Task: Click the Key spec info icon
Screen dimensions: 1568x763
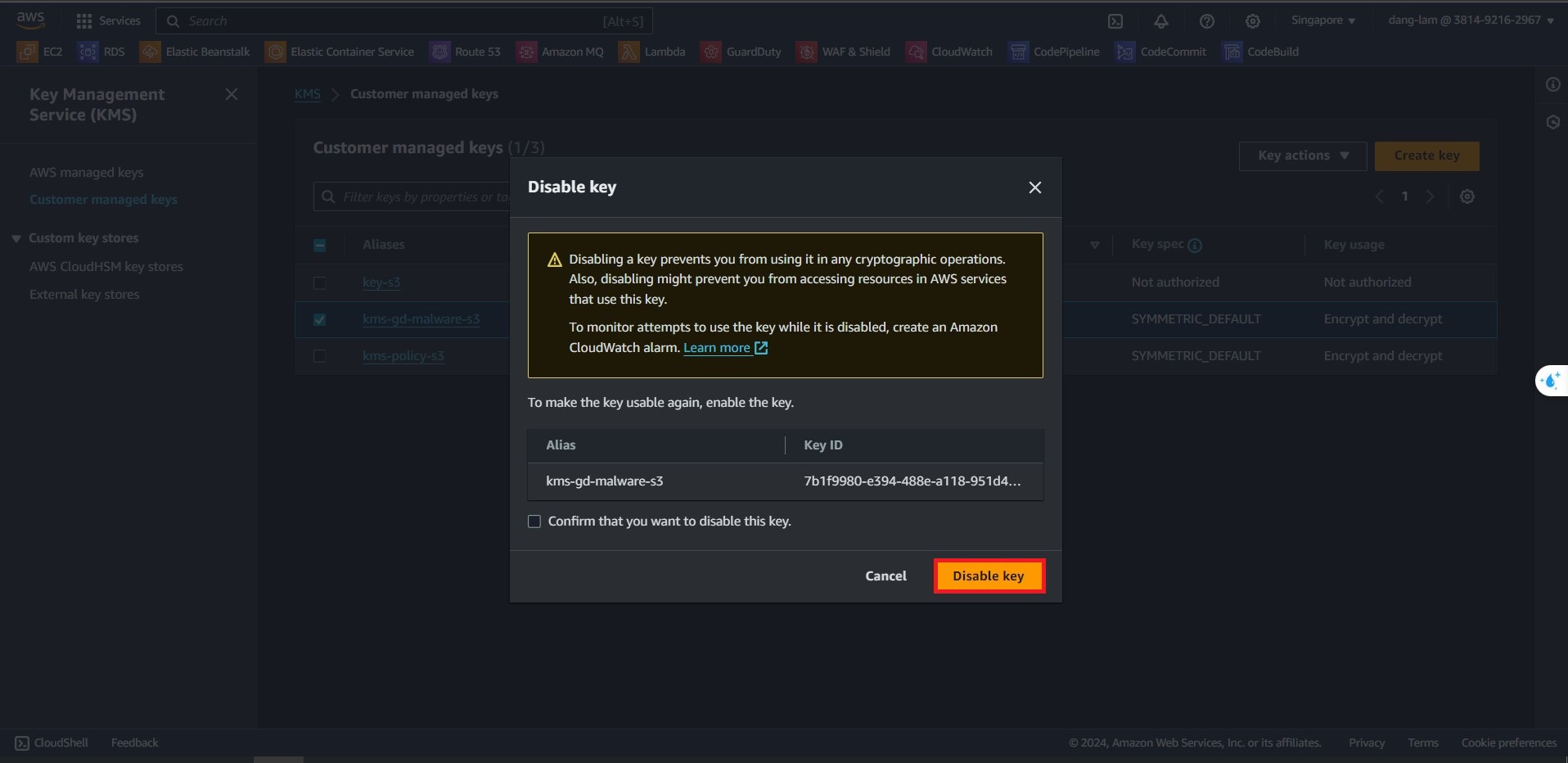Action: point(1195,246)
